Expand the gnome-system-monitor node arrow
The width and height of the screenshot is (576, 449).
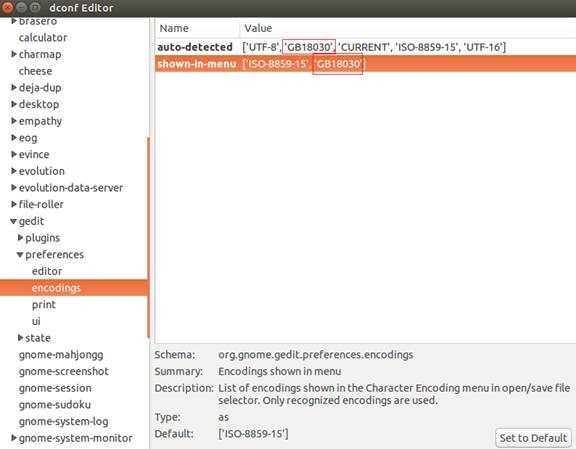14,438
